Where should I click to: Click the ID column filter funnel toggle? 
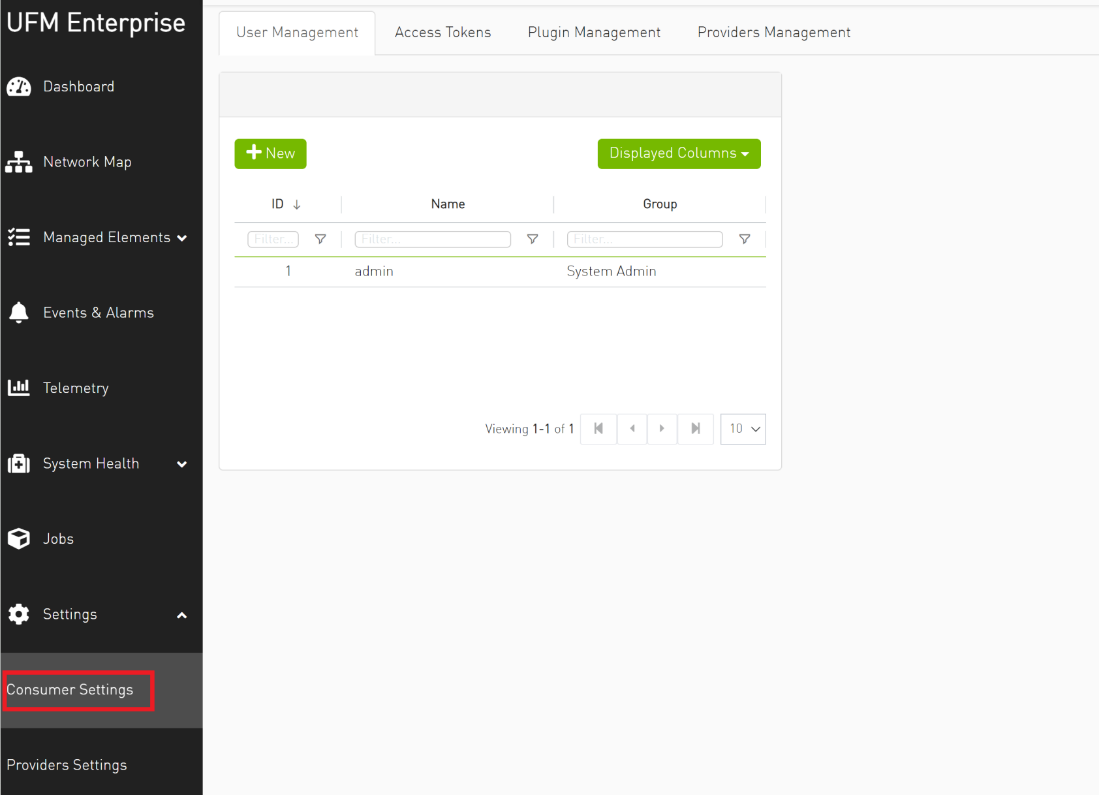coord(320,239)
